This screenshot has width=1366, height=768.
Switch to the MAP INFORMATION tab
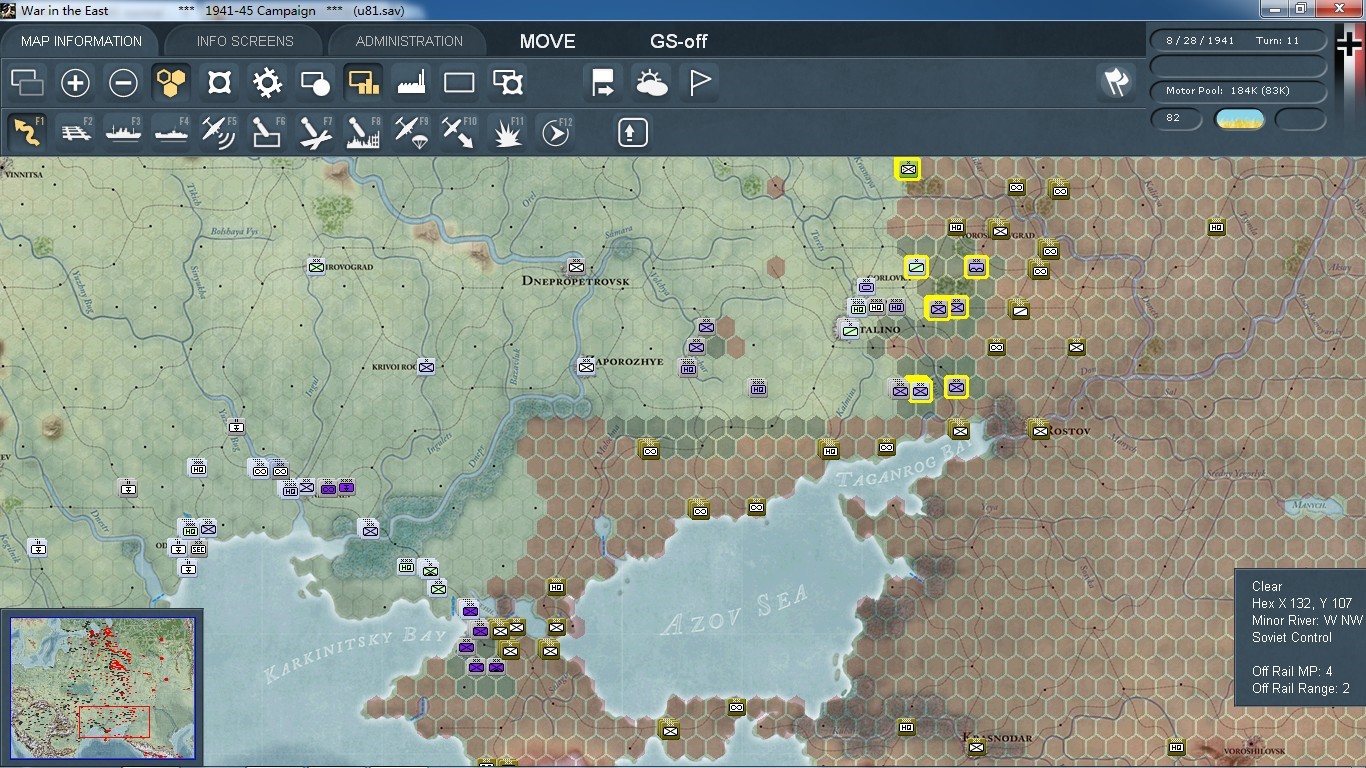point(81,41)
